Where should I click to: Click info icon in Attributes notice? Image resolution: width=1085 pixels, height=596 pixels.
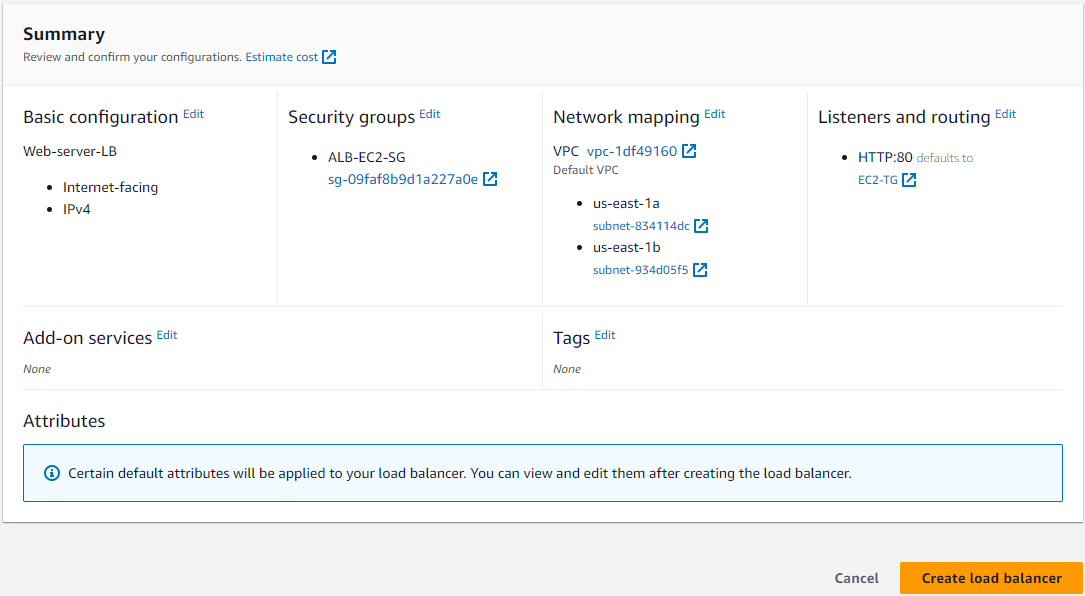tap(52, 473)
